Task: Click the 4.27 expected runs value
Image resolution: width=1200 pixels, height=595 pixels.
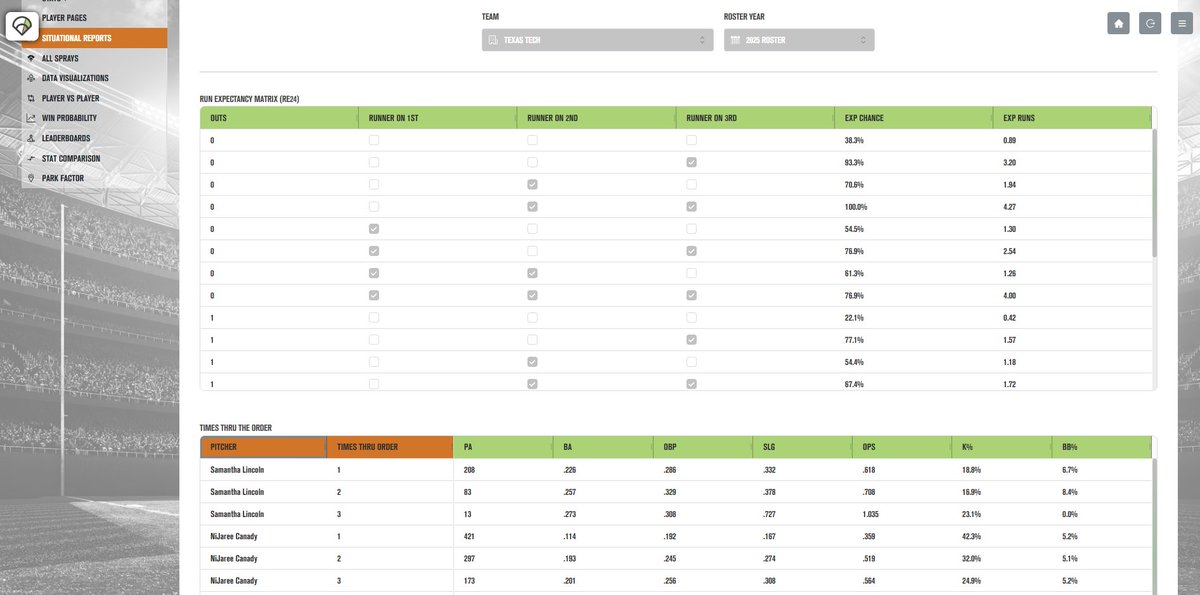Action: pos(1010,206)
